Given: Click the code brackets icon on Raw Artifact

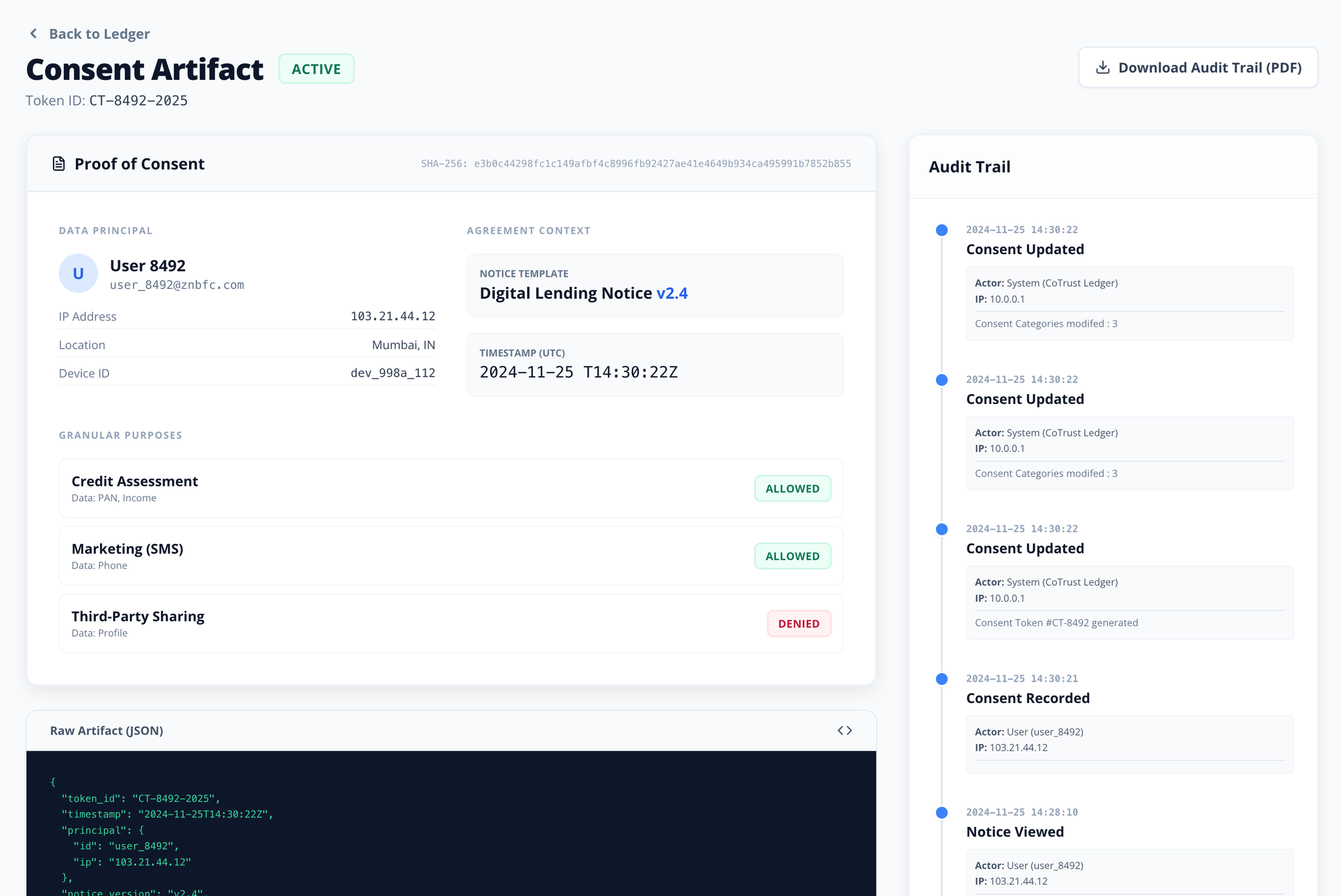Looking at the screenshot, I should click(844, 730).
